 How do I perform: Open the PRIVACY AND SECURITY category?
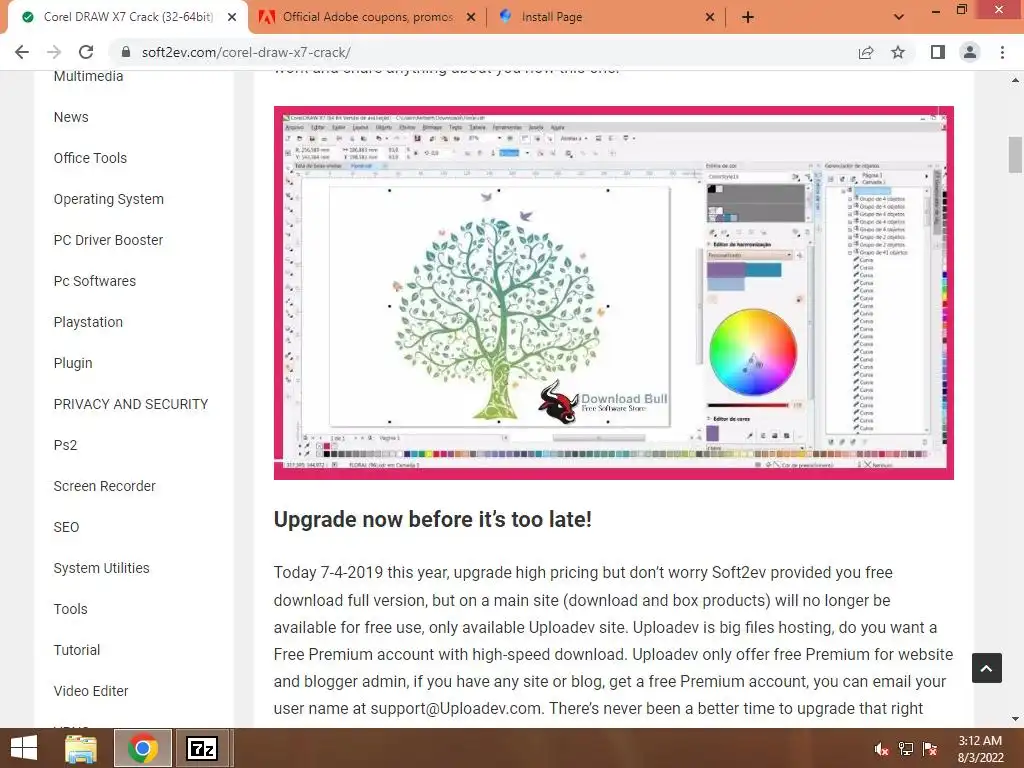click(131, 404)
